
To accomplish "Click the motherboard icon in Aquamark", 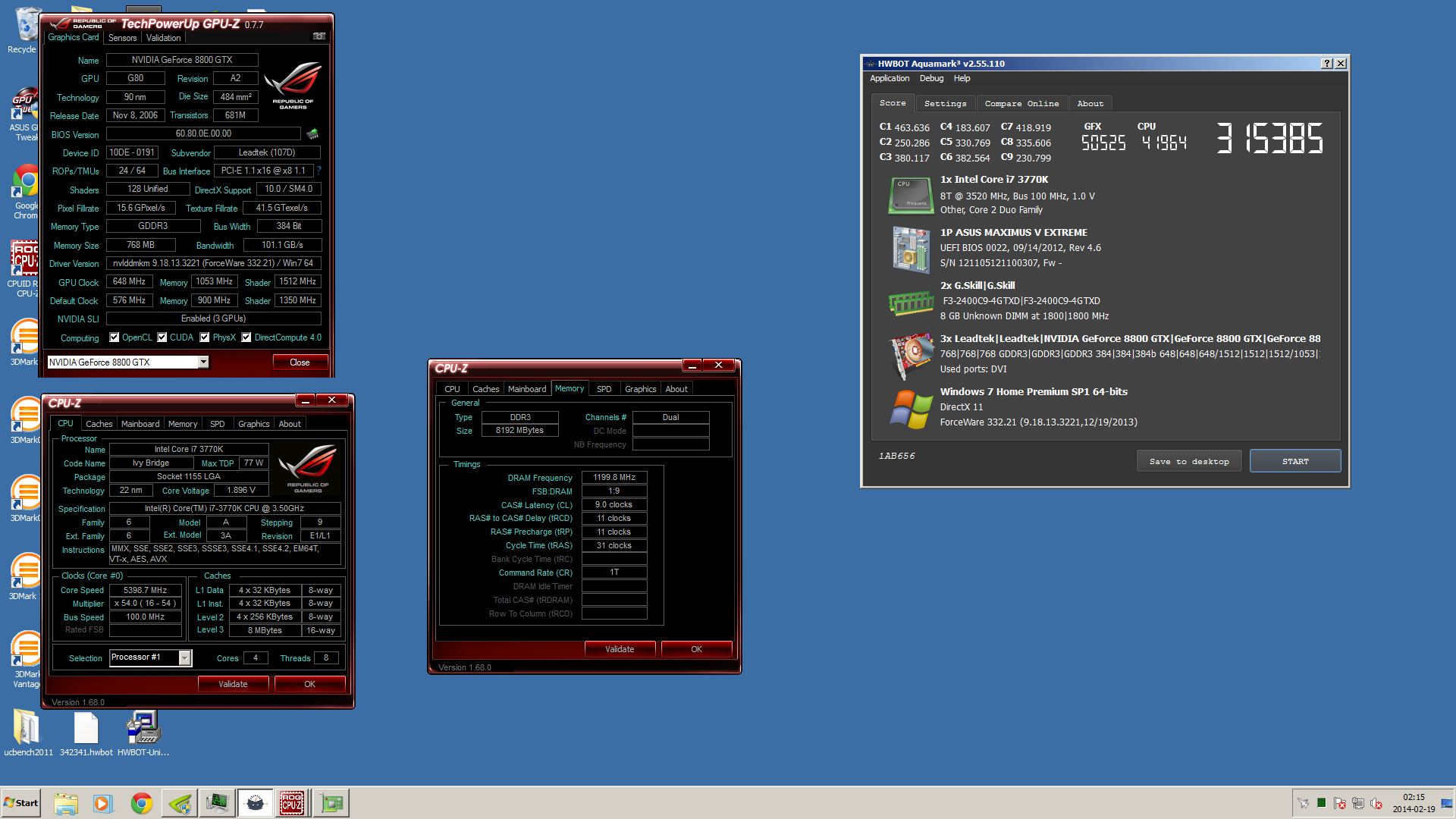I will coord(911,249).
